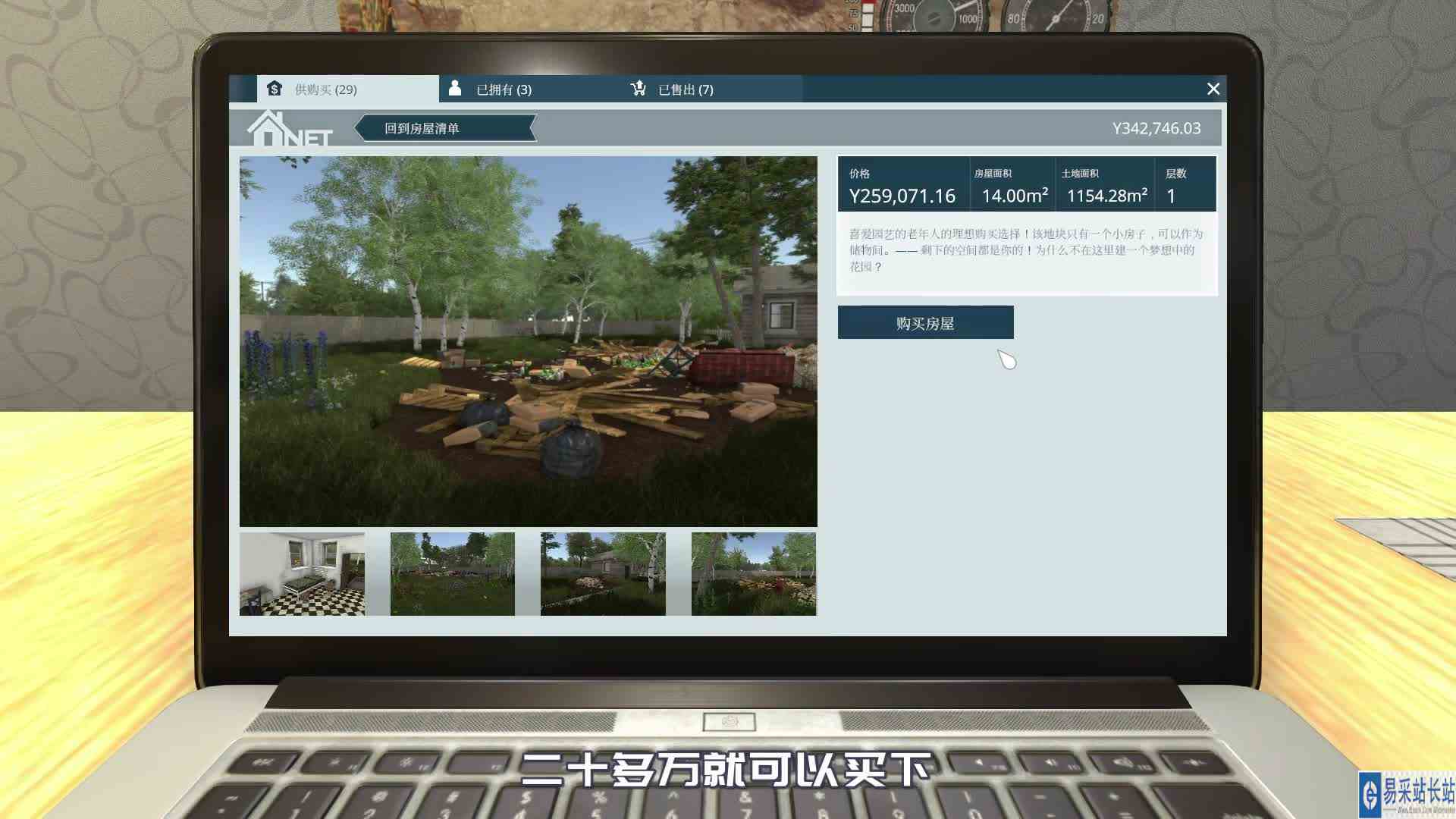This screenshot has width=1456, height=819.
Task: Switch to the 已拥有 (3) tab
Action: click(x=529, y=89)
